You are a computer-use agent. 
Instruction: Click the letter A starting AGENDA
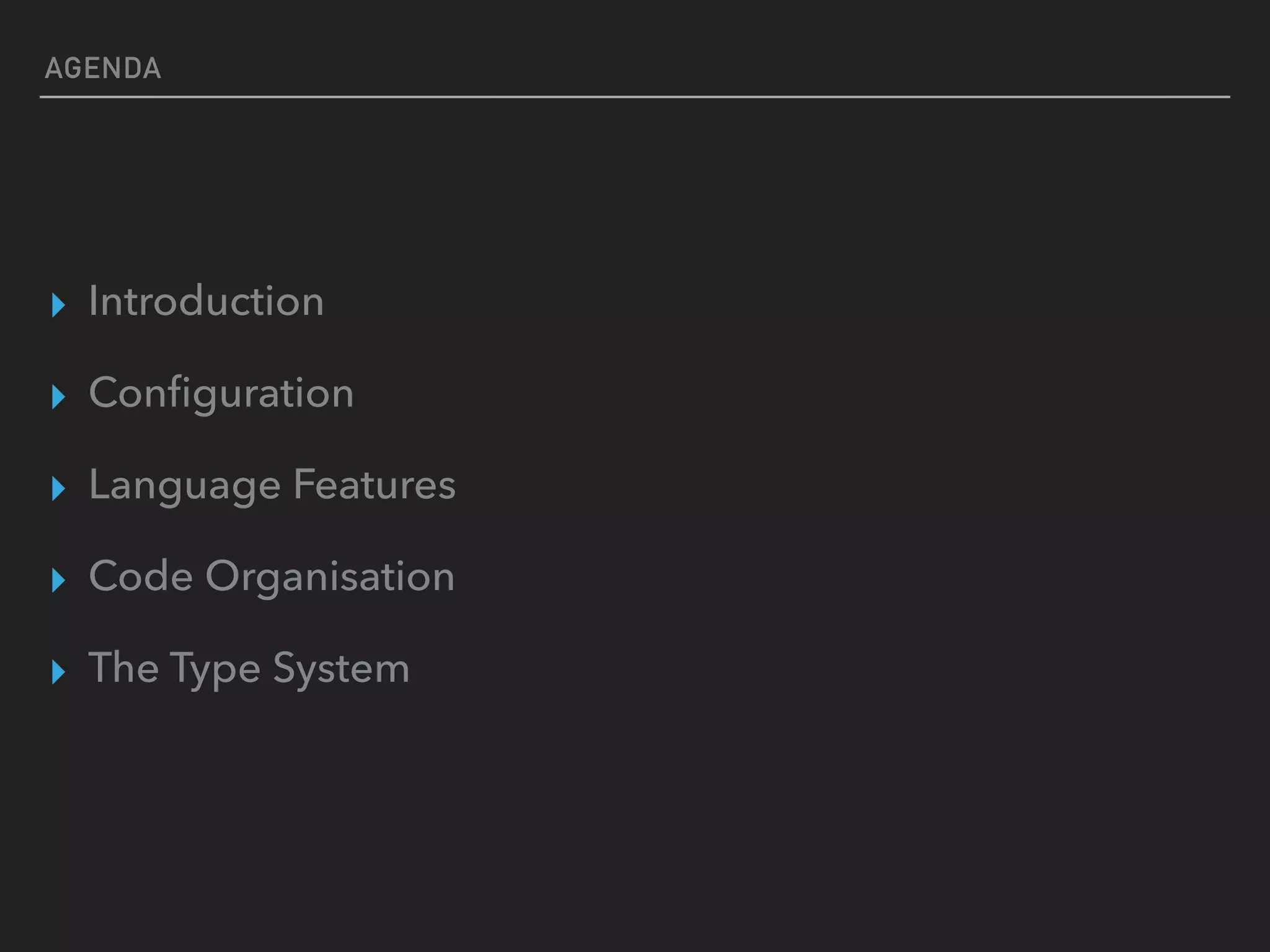pos(53,68)
